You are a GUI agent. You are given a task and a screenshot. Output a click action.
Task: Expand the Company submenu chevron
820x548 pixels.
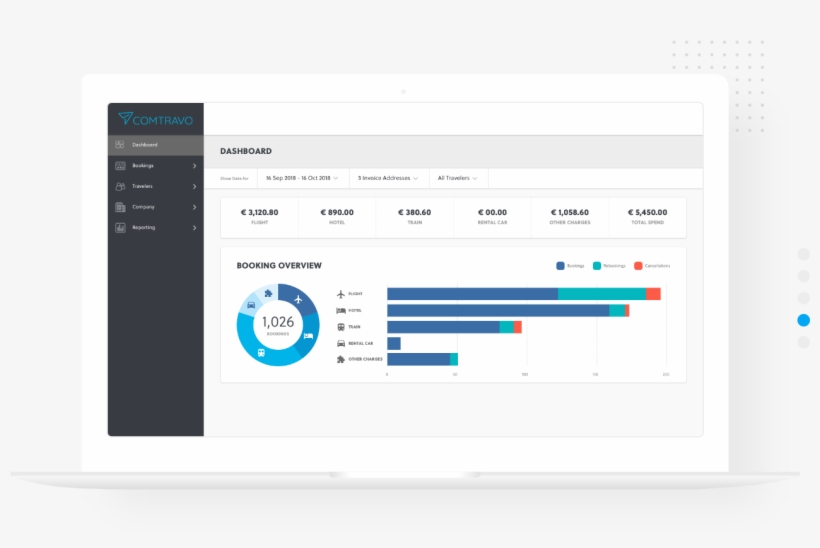coord(194,207)
